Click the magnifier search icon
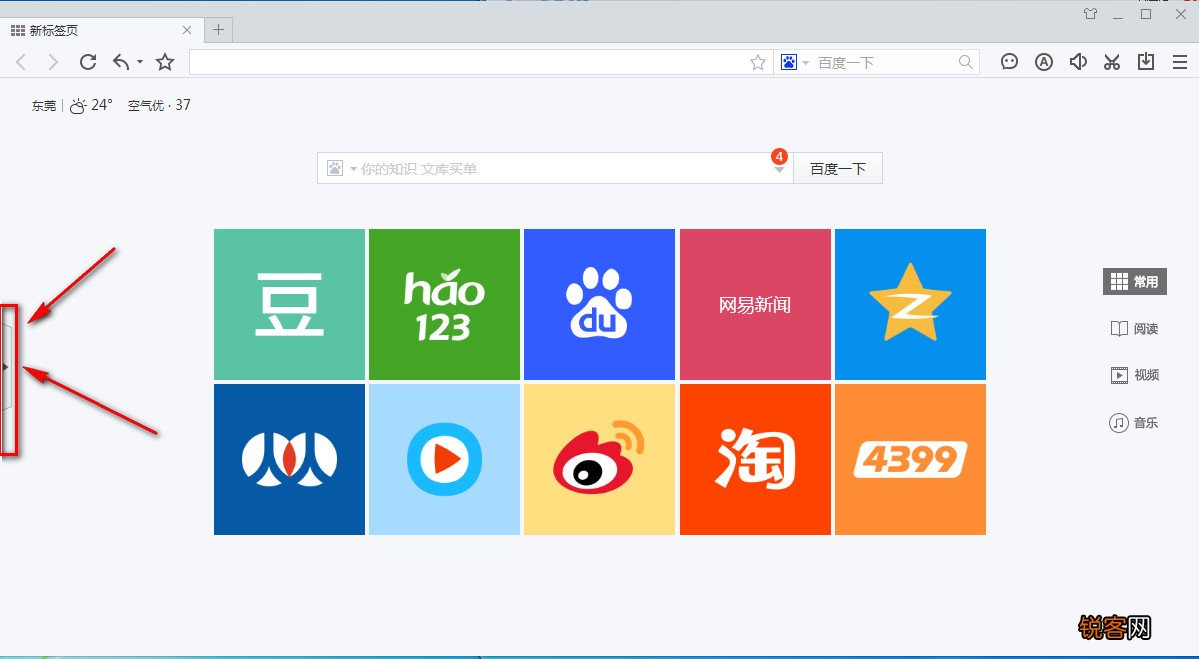1199x659 pixels. click(966, 63)
